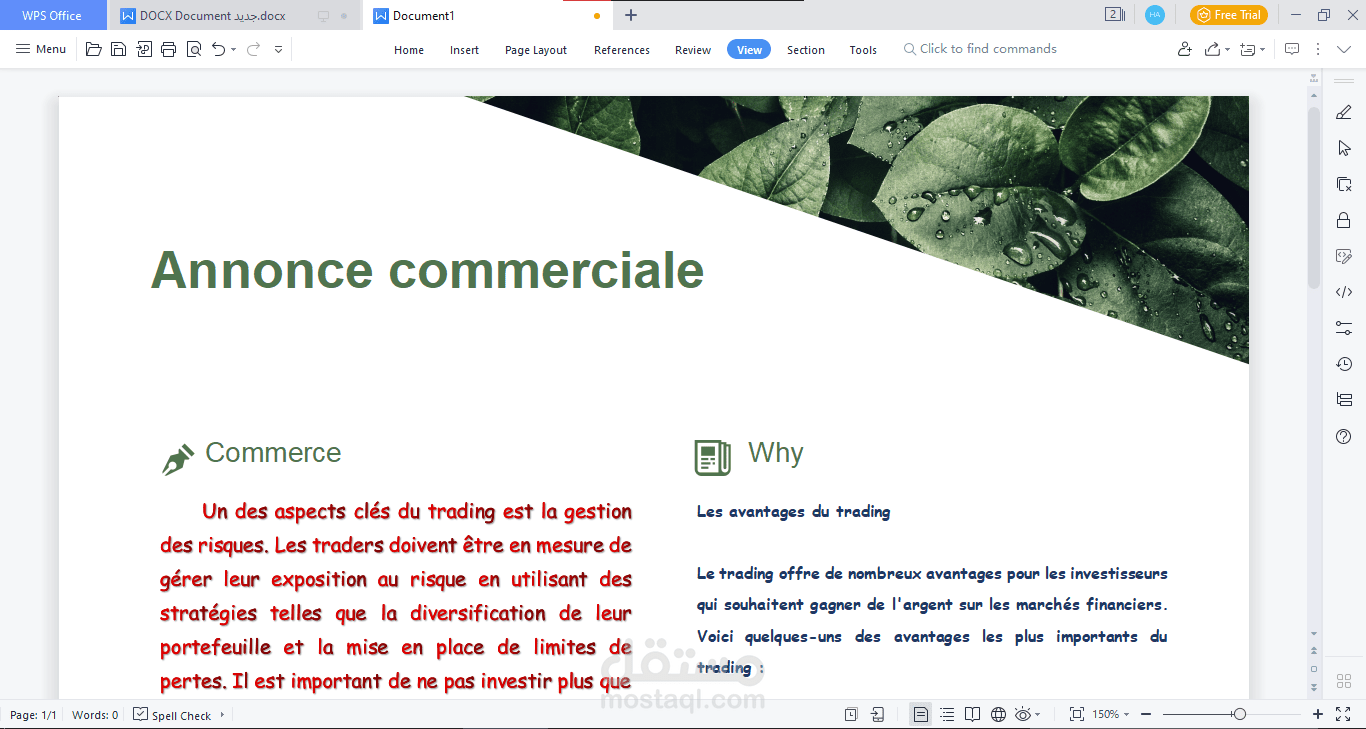Viewport: 1366px width, 729px height.
Task: Select the cursor selection tool in sidebar
Action: click(1344, 148)
